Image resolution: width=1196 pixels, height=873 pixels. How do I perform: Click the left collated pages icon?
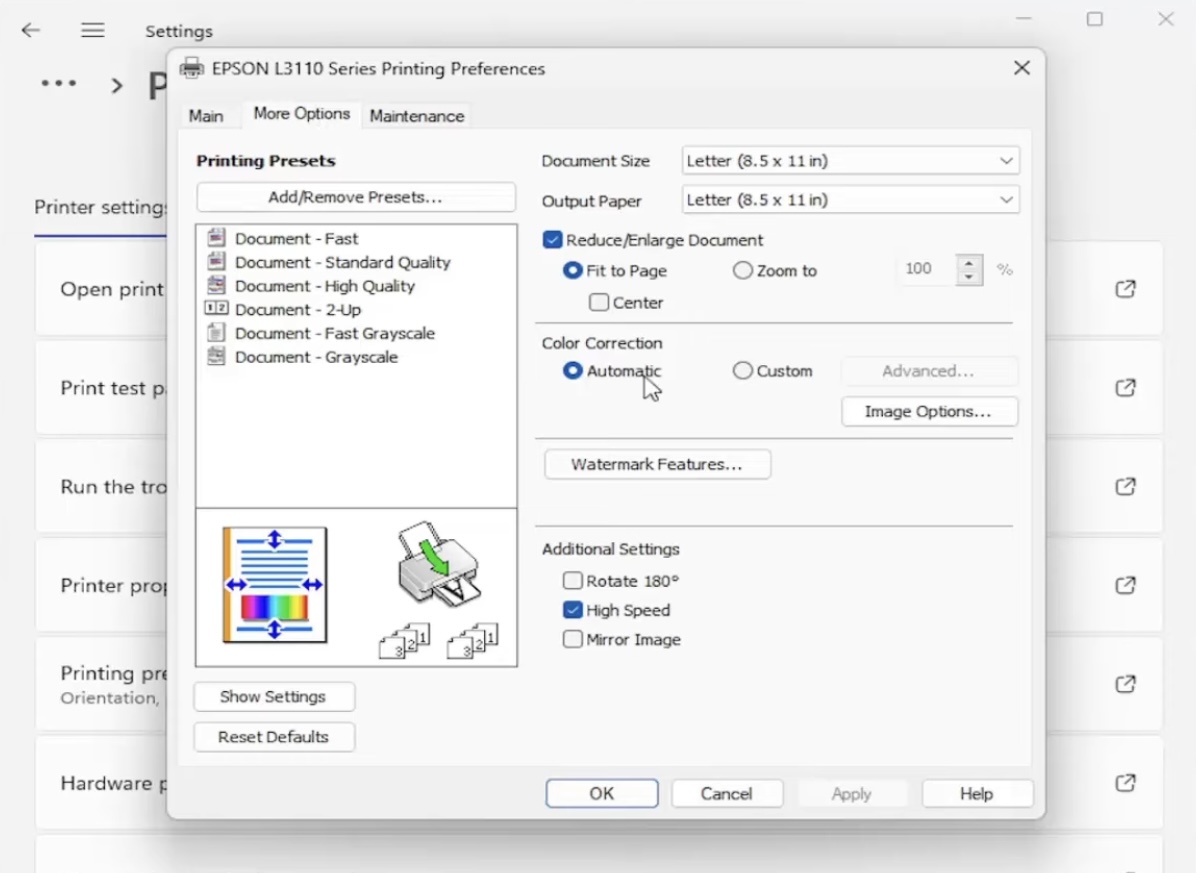click(405, 640)
